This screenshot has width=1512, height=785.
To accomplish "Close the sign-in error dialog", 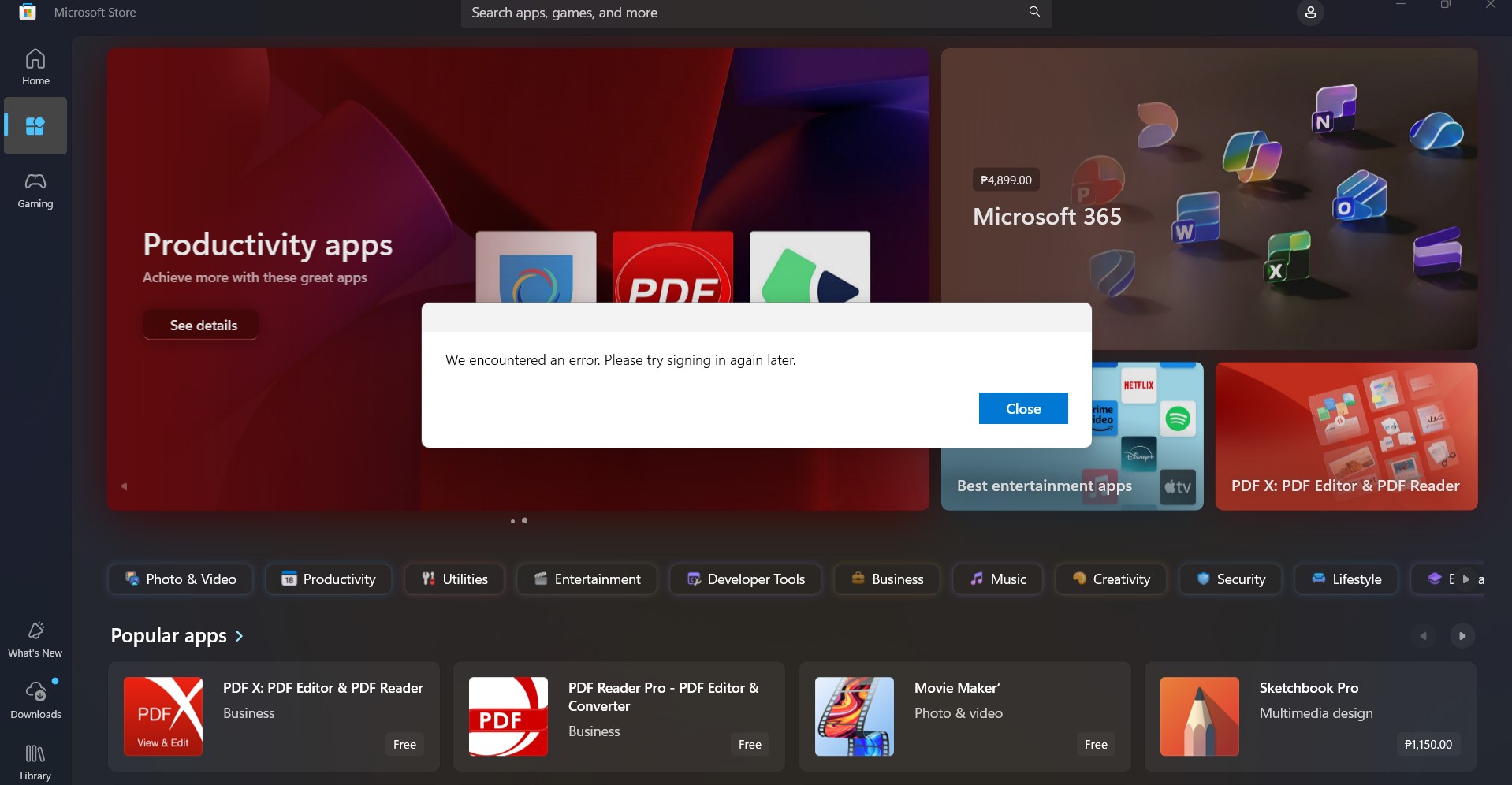I will pos(1023,408).
